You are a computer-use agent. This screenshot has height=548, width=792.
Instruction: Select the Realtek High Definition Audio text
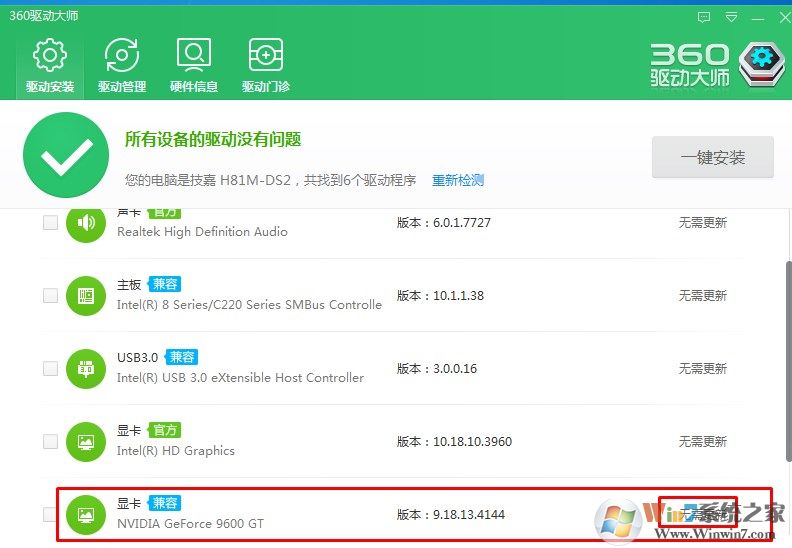pos(202,232)
